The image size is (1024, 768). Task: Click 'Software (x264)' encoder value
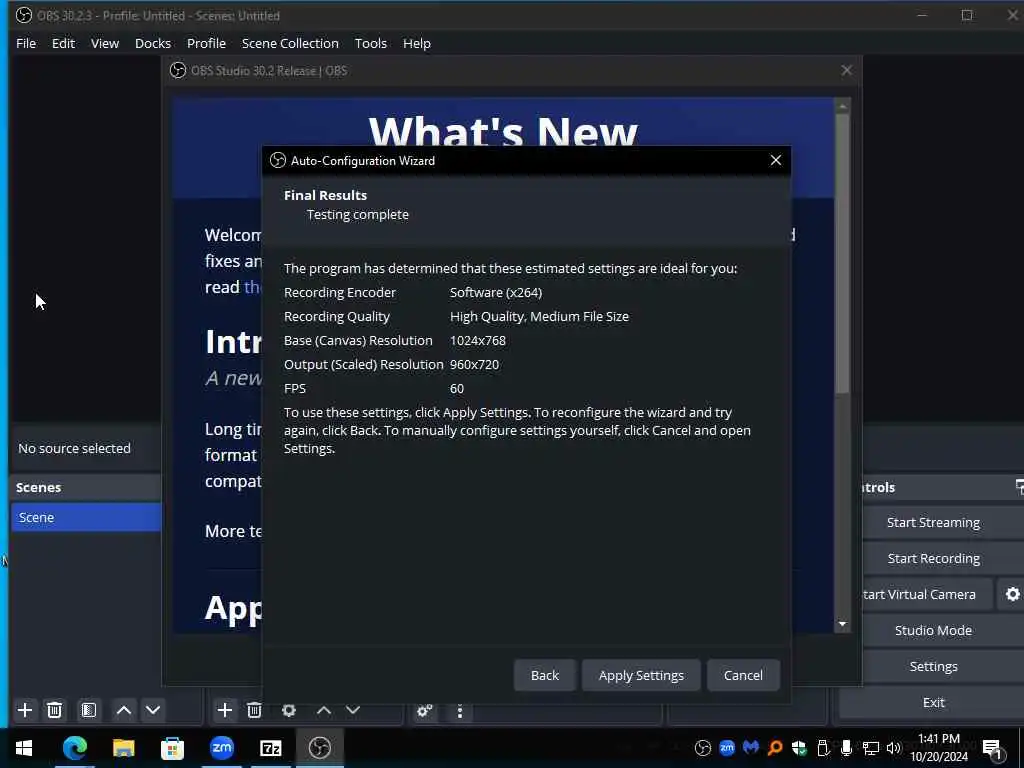(x=496, y=293)
